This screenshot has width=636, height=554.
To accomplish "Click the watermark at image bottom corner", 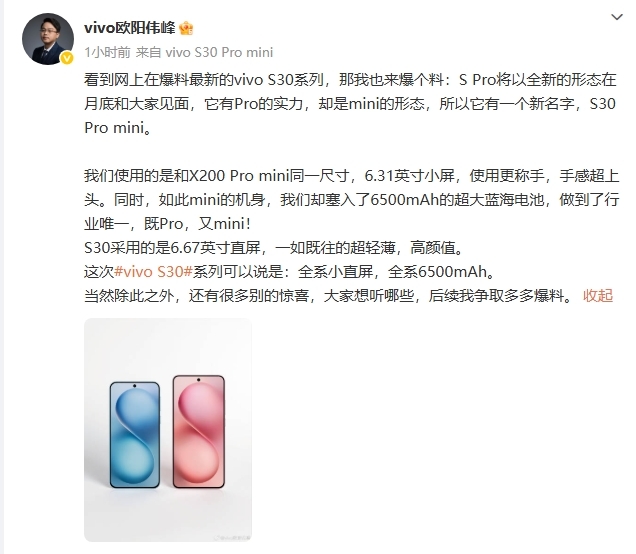I will [232, 537].
